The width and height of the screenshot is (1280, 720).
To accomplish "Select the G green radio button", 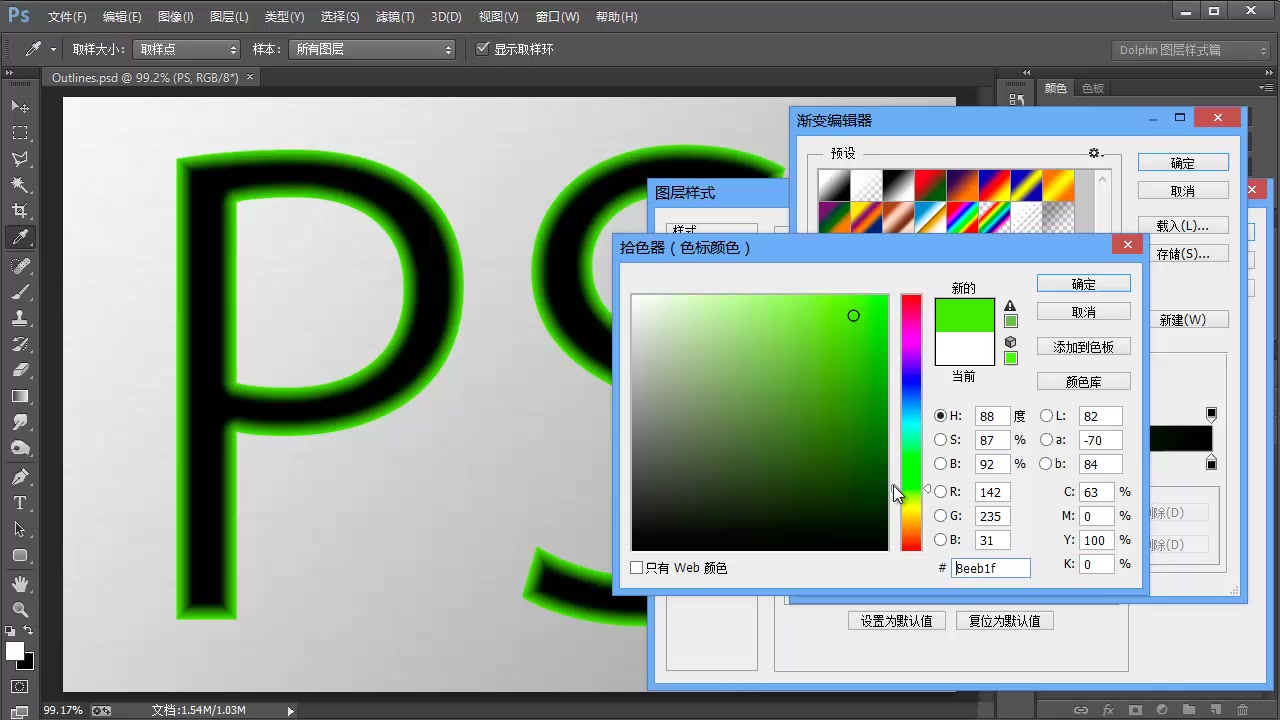I will pyautogui.click(x=940, y=516).
